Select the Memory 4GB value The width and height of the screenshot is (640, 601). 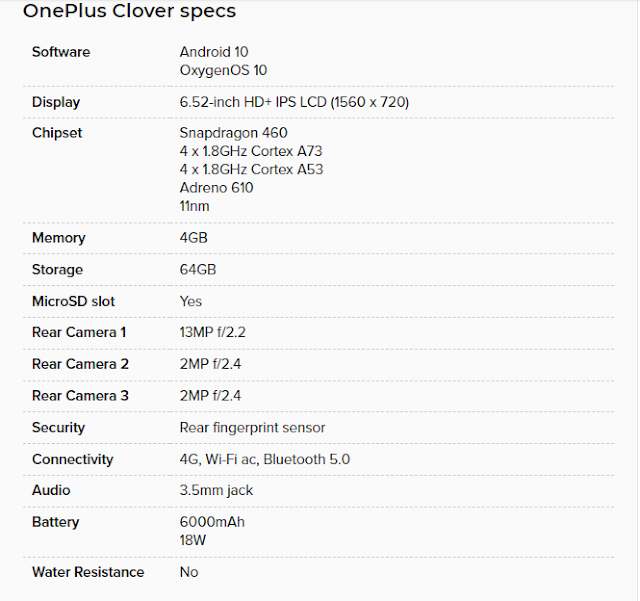click(x=193, y=238)
